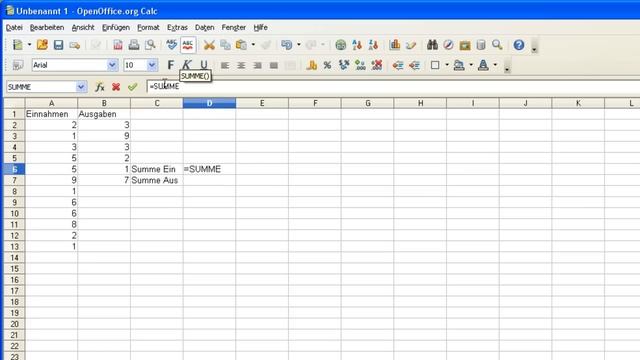Screen dimensions: 640x360
Task: Open the Einfügen menu
Action: [116, 27]
